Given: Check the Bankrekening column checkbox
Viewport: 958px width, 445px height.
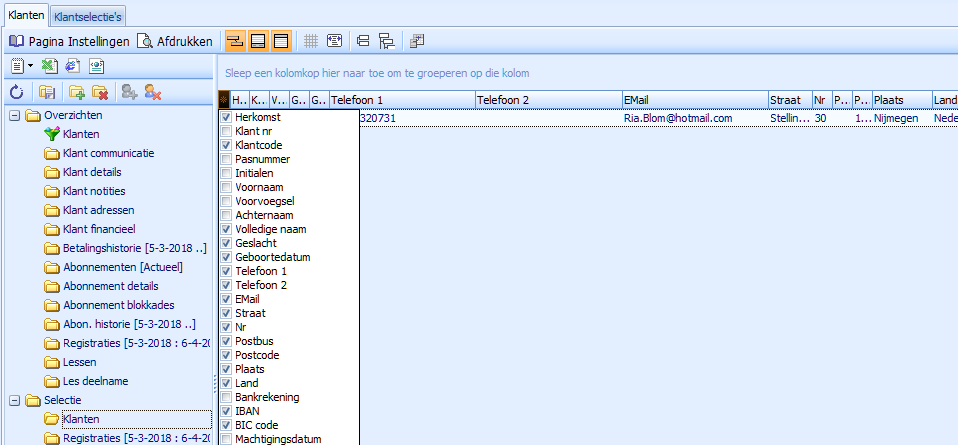Looking at the screenshot, I should pos(226,397).
